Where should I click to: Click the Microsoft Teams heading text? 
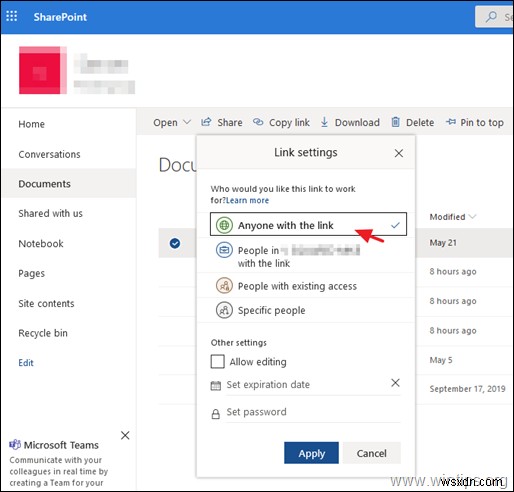point(61,445)
